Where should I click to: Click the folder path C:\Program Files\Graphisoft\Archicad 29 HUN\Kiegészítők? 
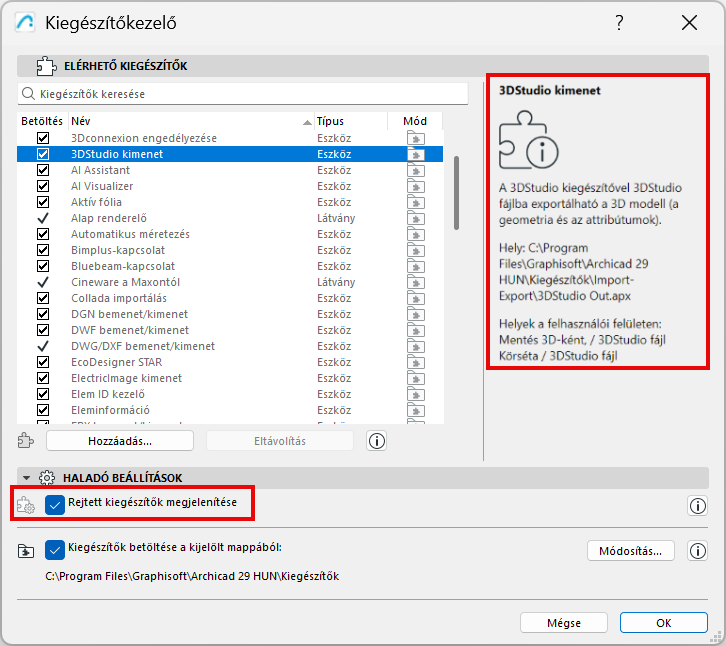[192, 576]
